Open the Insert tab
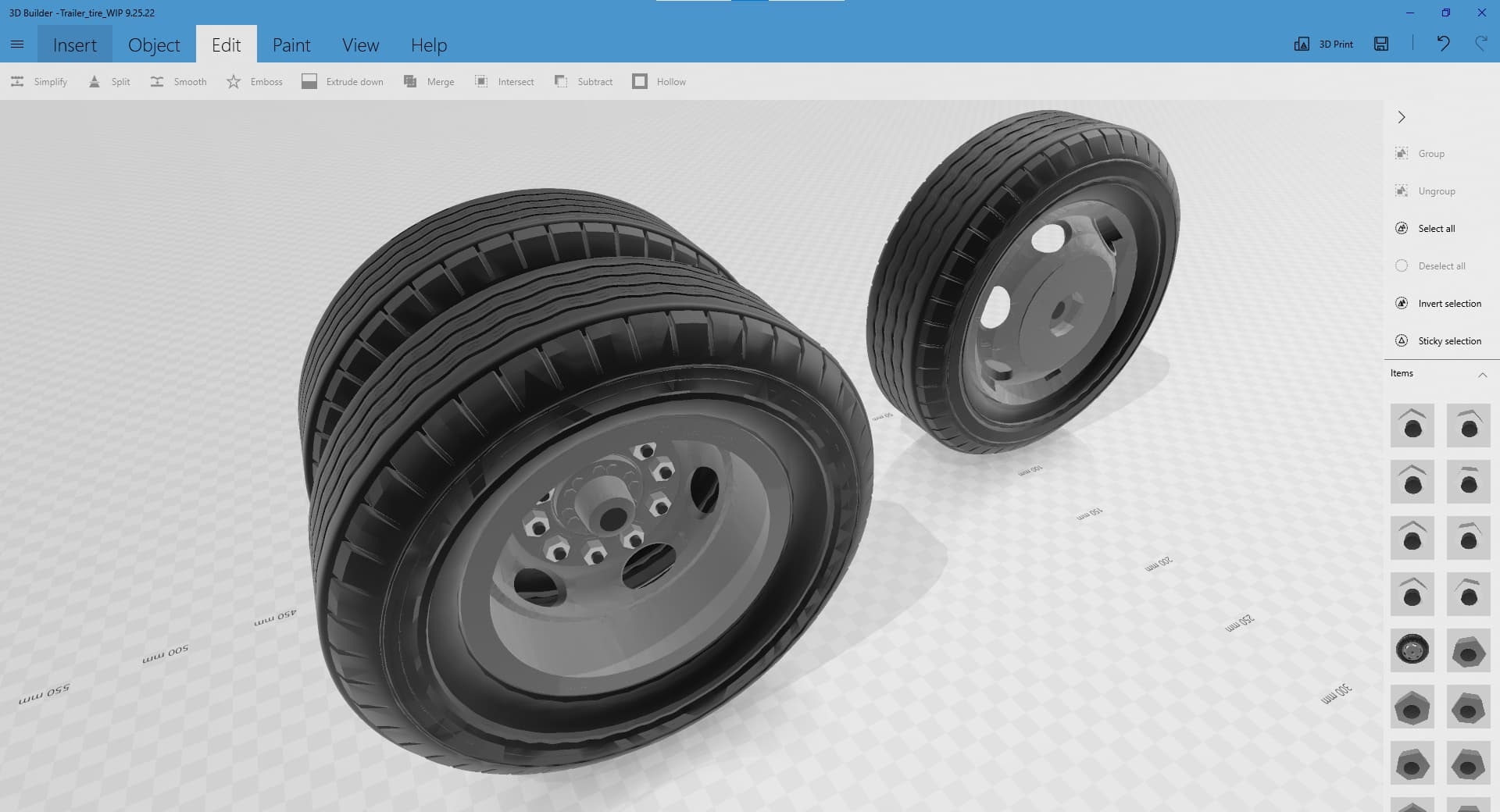Viewport: 1500px width, 812px height. coord(75,45)
